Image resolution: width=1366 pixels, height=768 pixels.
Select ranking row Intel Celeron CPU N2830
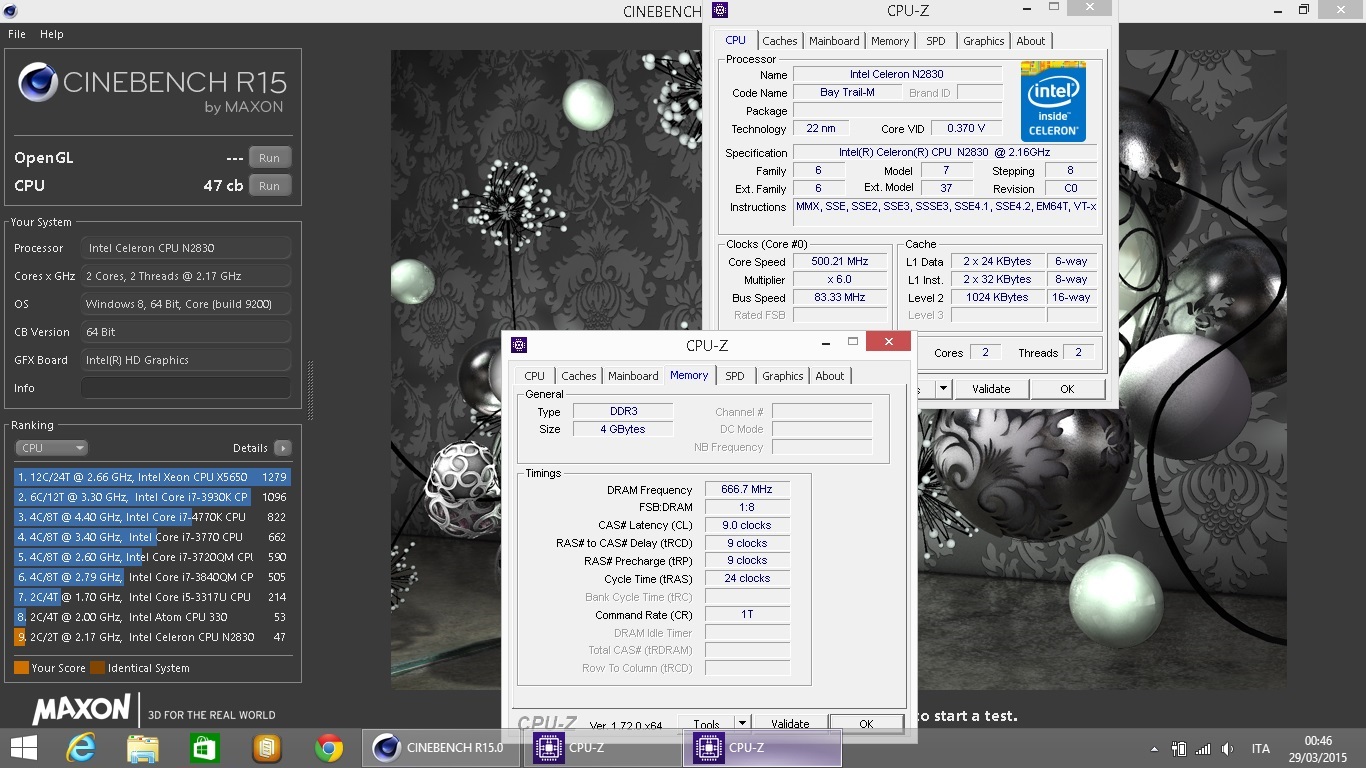(x=152, y=637)
